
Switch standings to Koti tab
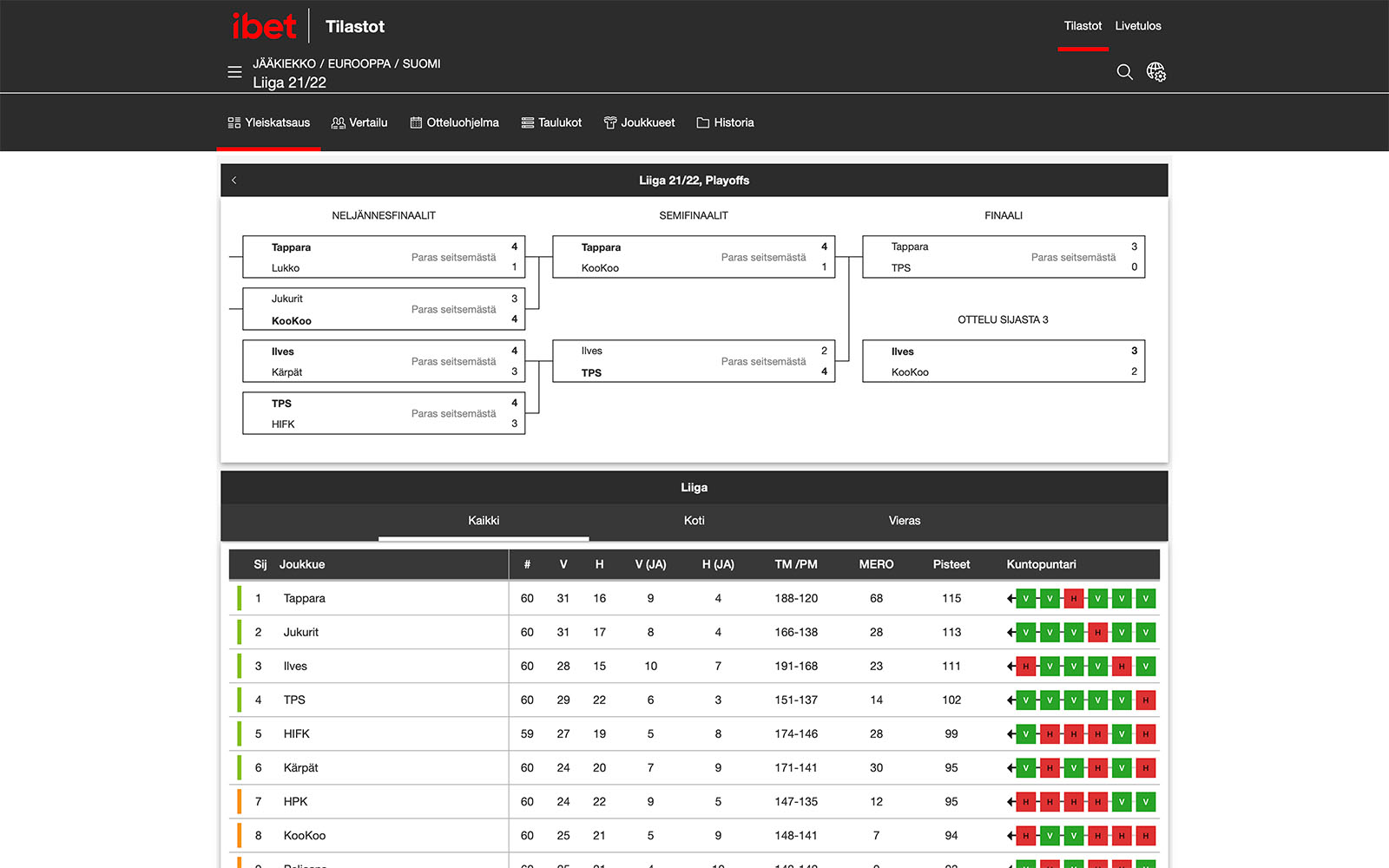tap(694, 521)
